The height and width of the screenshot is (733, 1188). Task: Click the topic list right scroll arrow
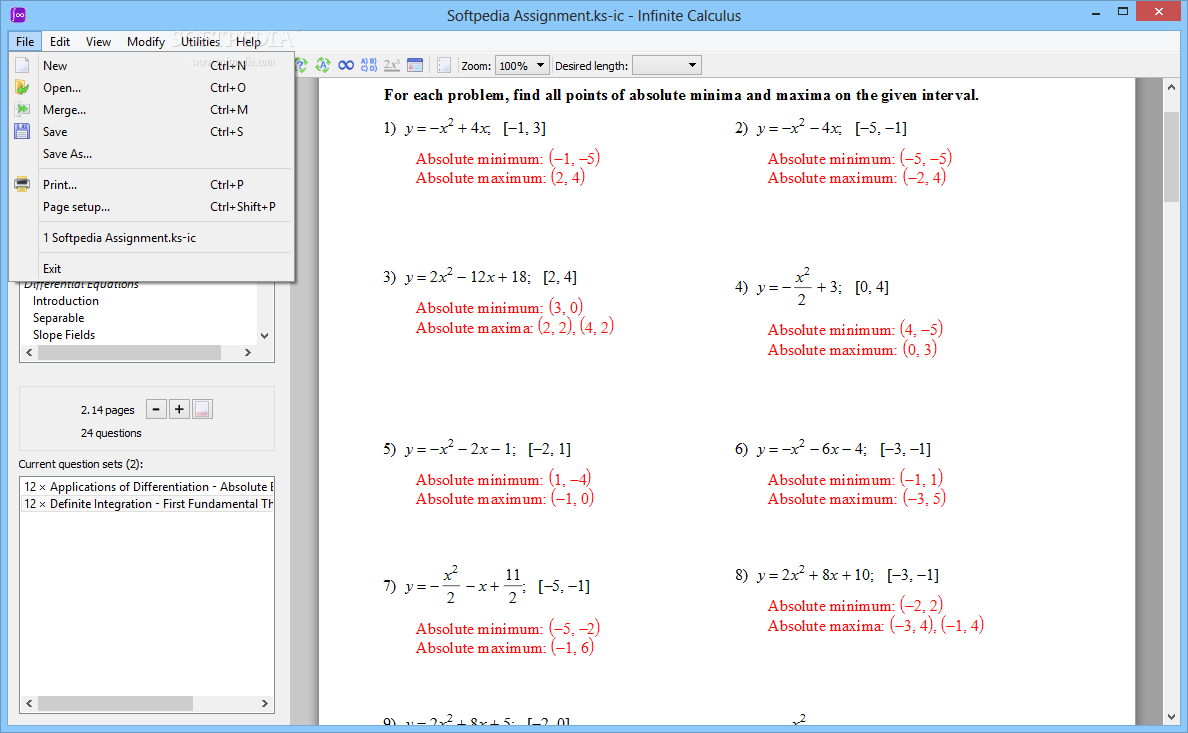[x=247, y=352]
